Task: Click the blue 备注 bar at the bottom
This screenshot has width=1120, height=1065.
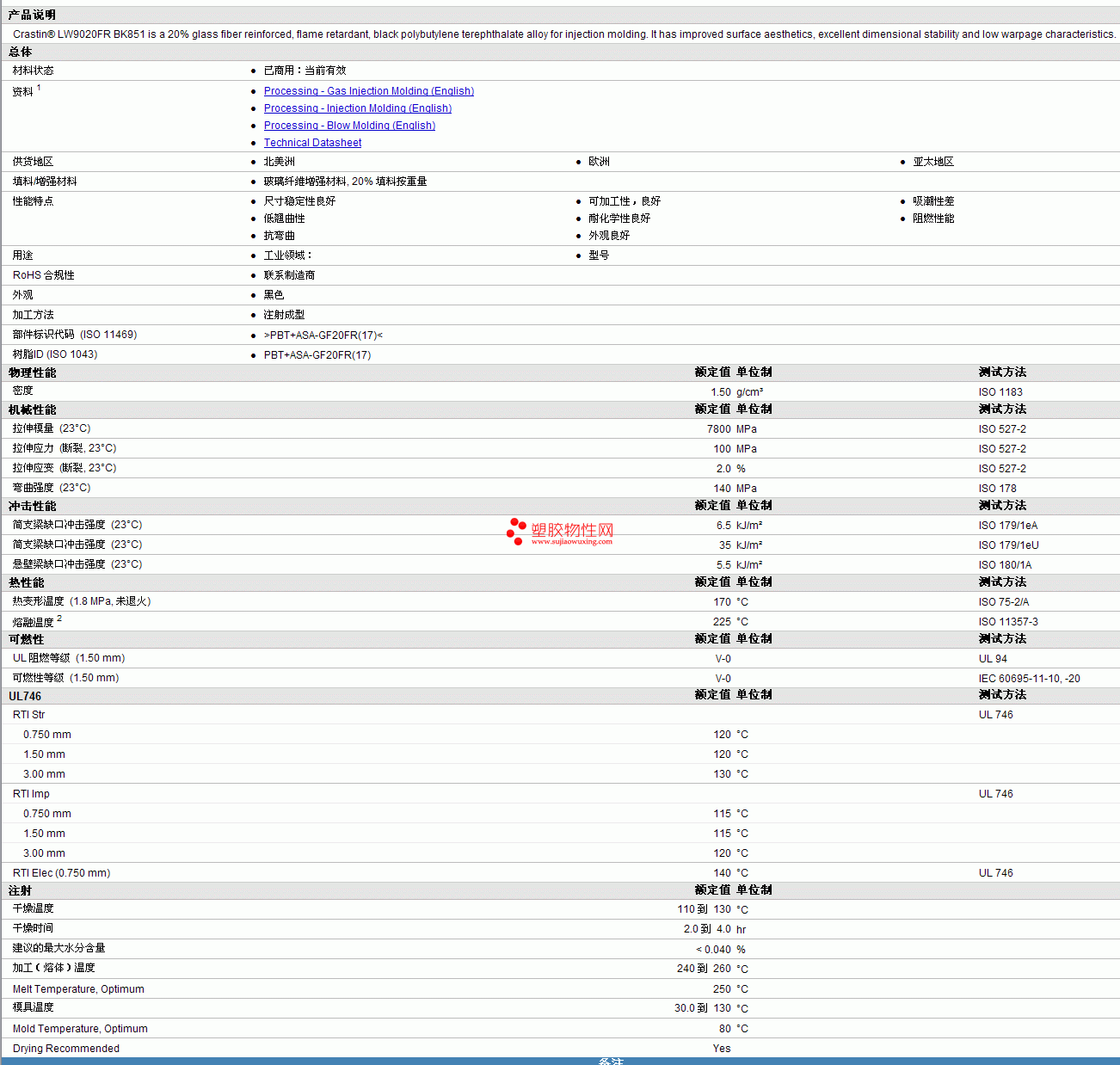Action: (611, 1061)
